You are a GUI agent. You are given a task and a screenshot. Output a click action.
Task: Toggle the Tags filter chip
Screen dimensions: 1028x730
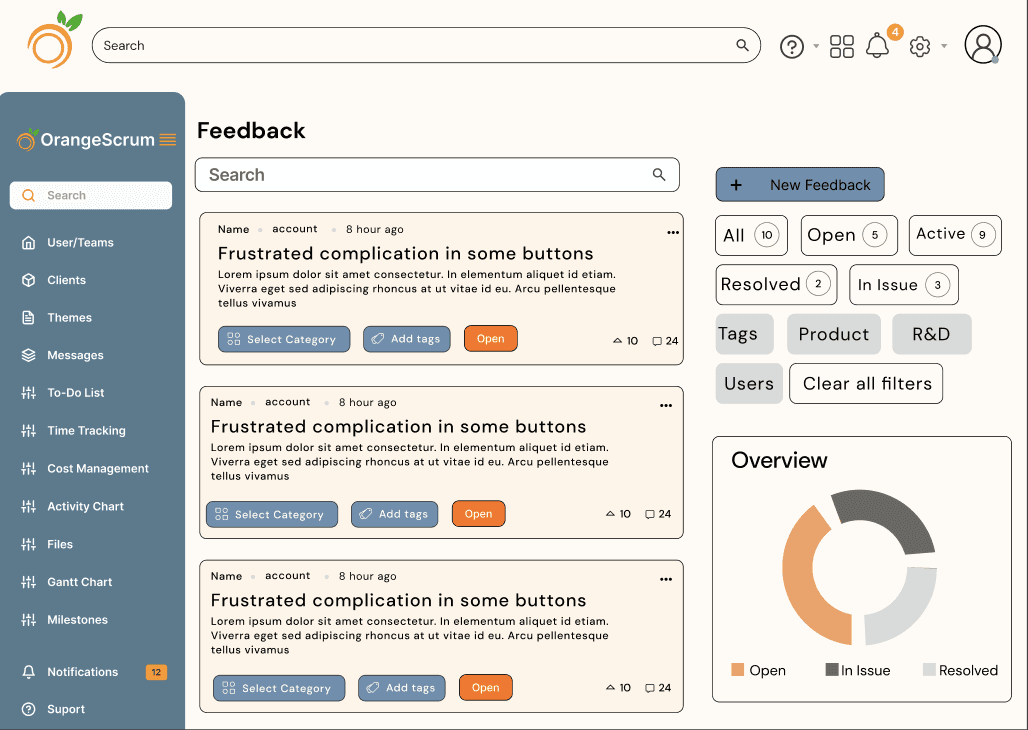coord(745,334)
